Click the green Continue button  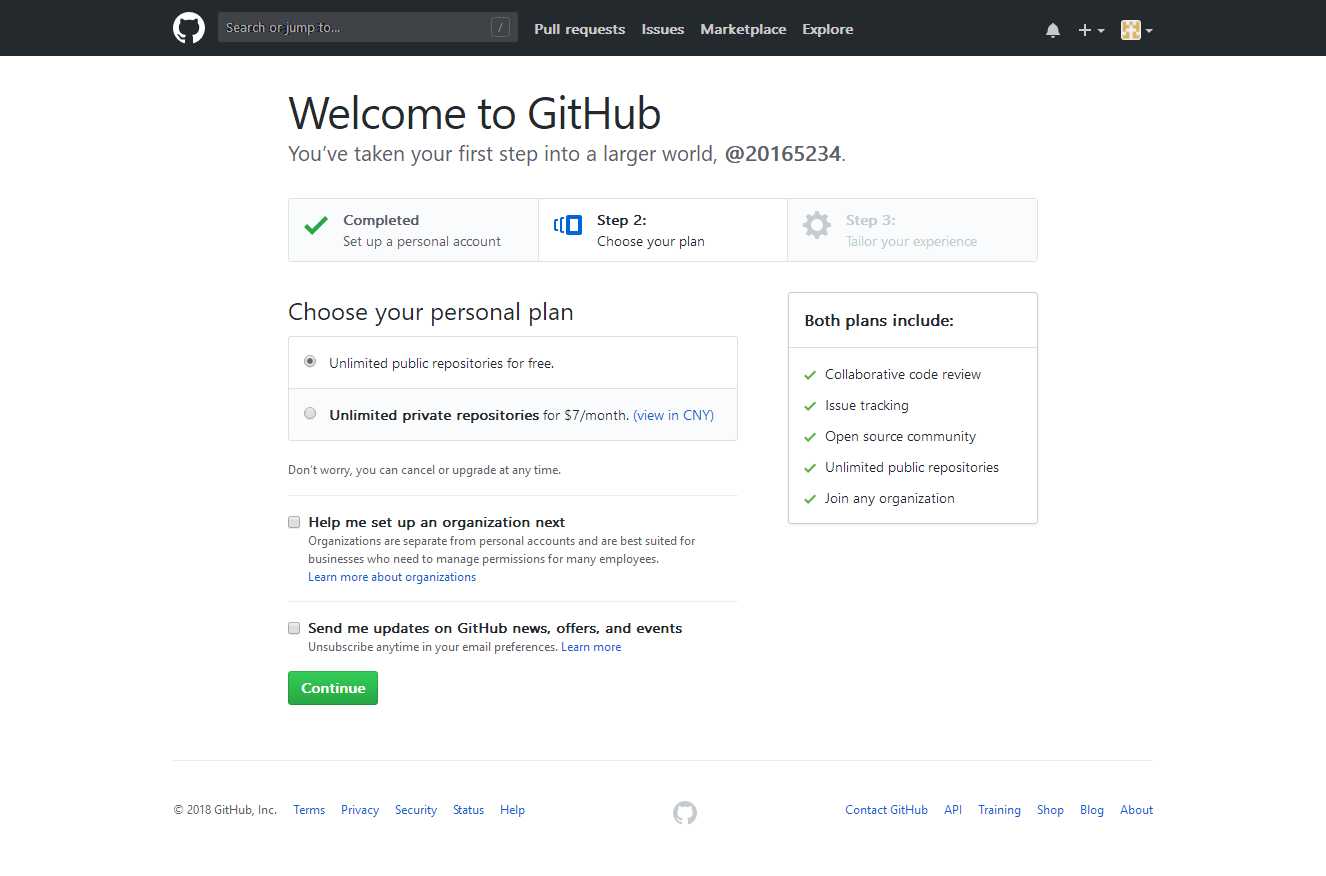click(x=333, y=688)
